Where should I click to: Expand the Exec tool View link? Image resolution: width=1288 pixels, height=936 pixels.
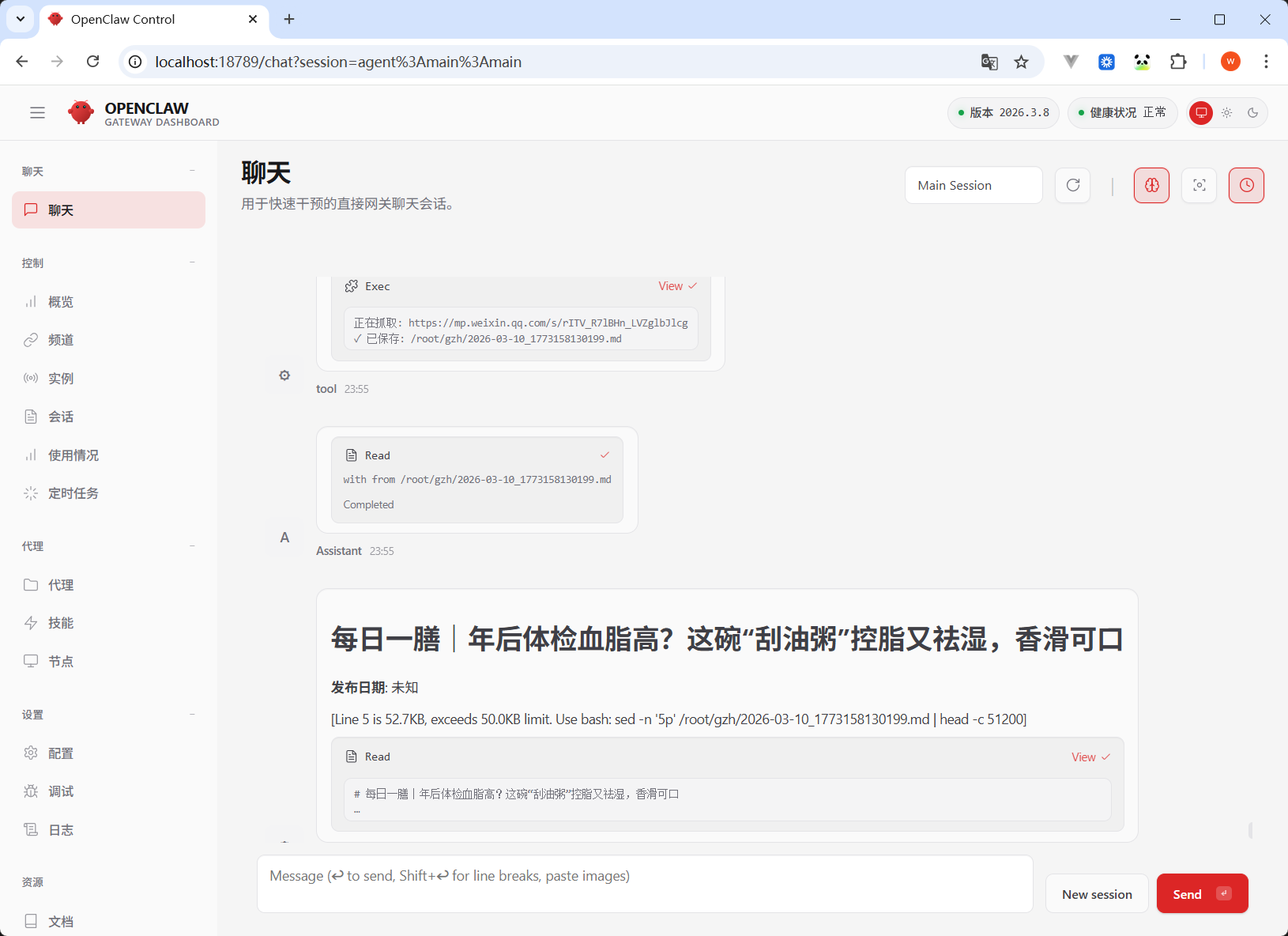(x=677, y=286)
